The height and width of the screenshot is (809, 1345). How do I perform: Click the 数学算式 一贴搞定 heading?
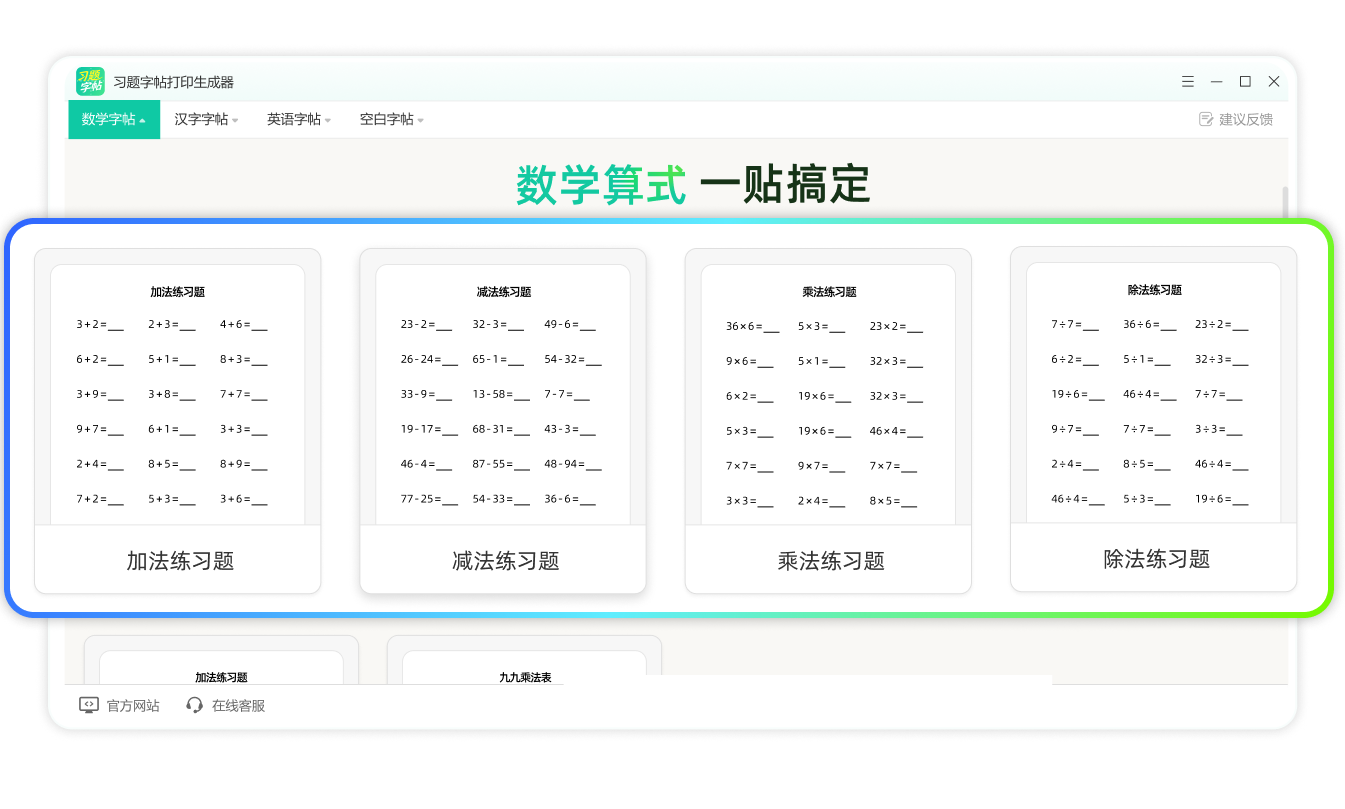(693, 185)
